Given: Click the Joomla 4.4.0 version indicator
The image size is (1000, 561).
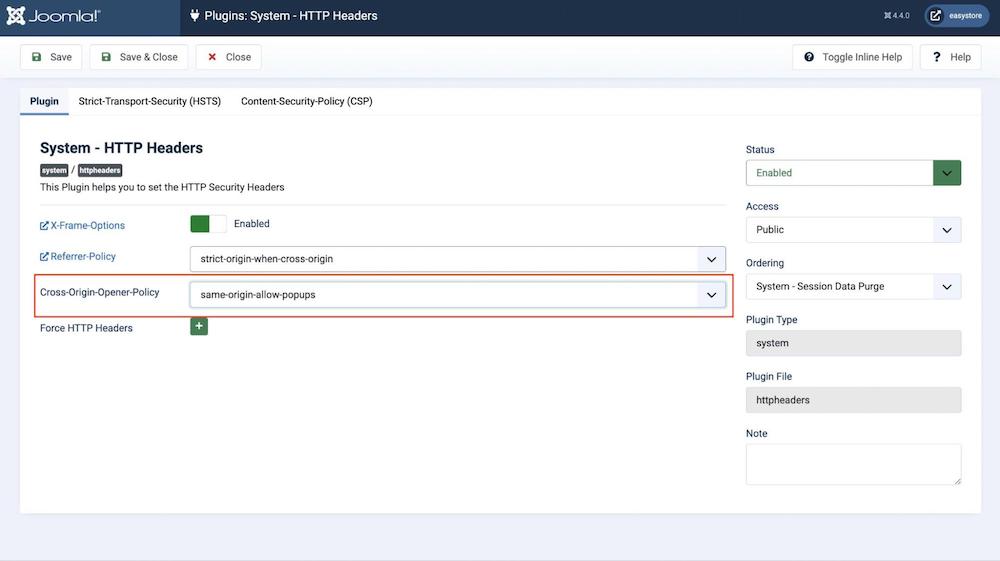Looking at the screenshot, I should pyautogui.click(x=896, y=16).
